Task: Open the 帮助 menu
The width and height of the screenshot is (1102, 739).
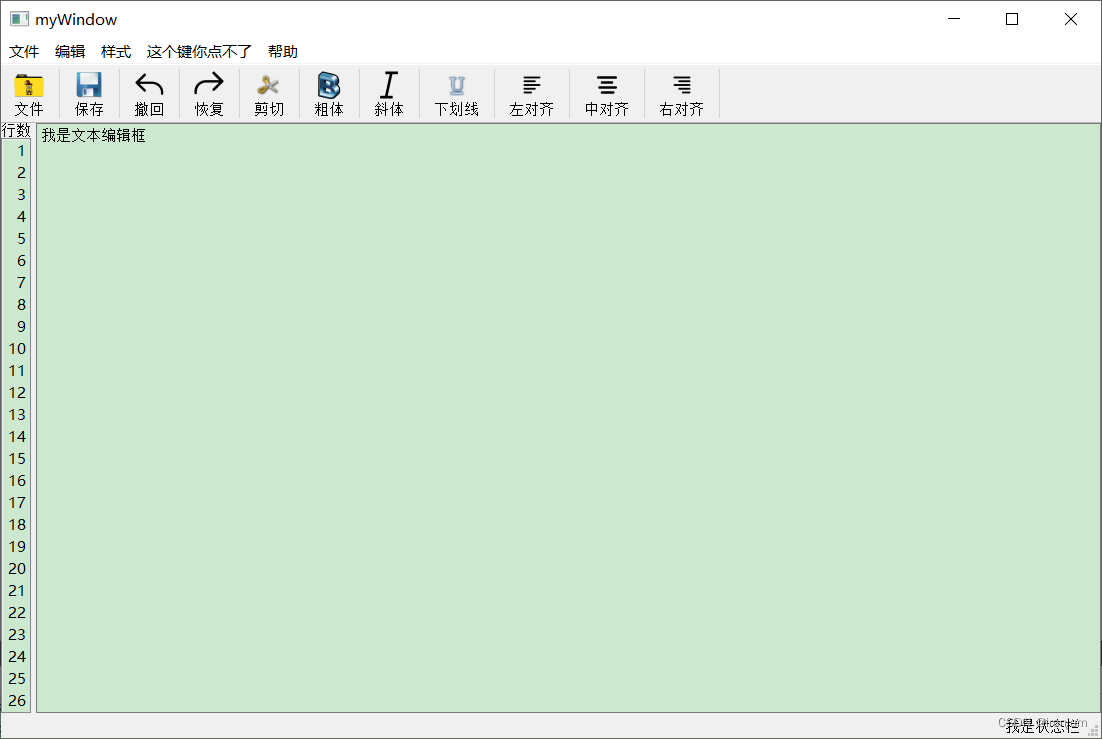Action: (283, 51)
